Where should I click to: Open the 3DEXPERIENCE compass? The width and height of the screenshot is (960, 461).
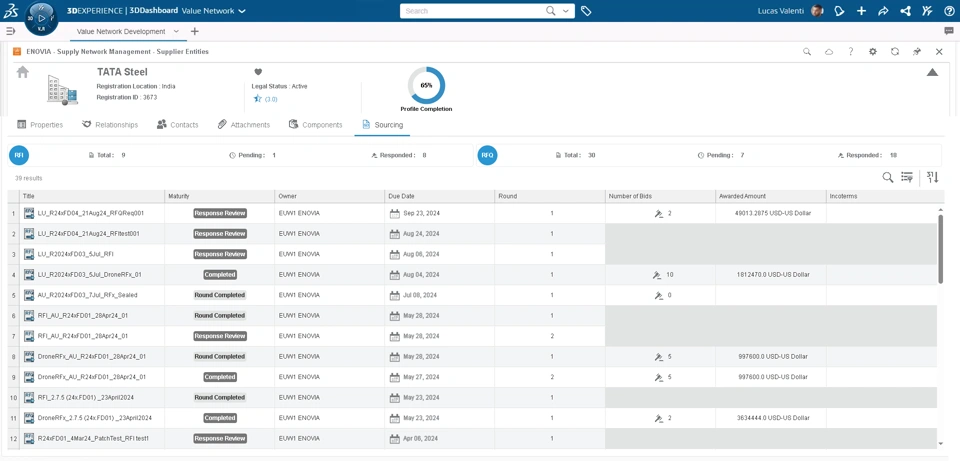click(x=41, y=18)
